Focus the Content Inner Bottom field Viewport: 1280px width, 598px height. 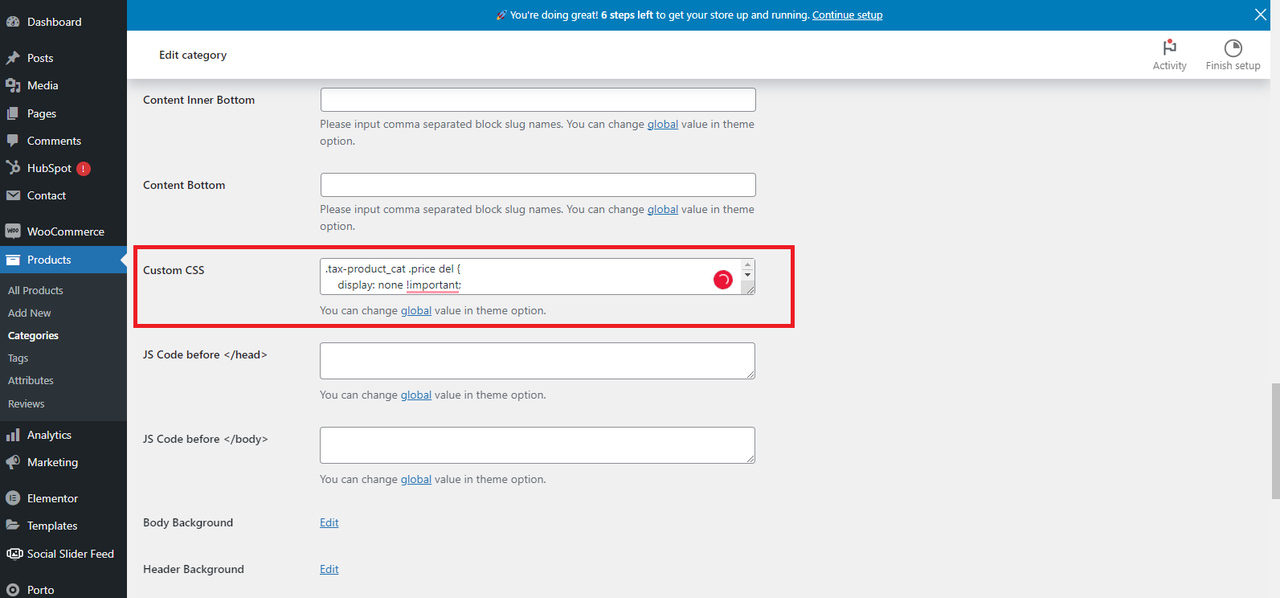click(538, 100)
